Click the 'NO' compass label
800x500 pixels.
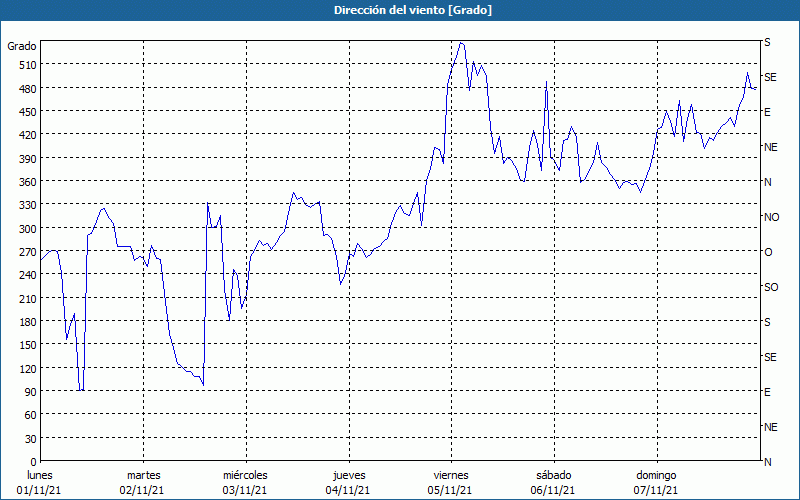[x=771, y=217]
